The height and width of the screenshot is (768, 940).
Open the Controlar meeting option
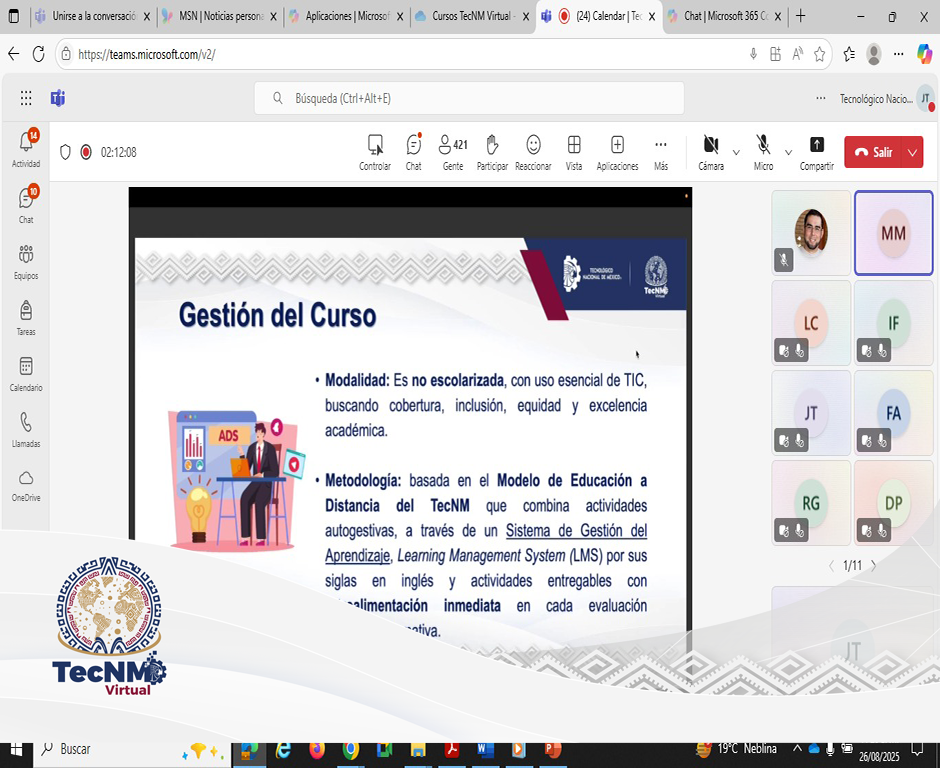pyautogui.click(x=375, y=152)
